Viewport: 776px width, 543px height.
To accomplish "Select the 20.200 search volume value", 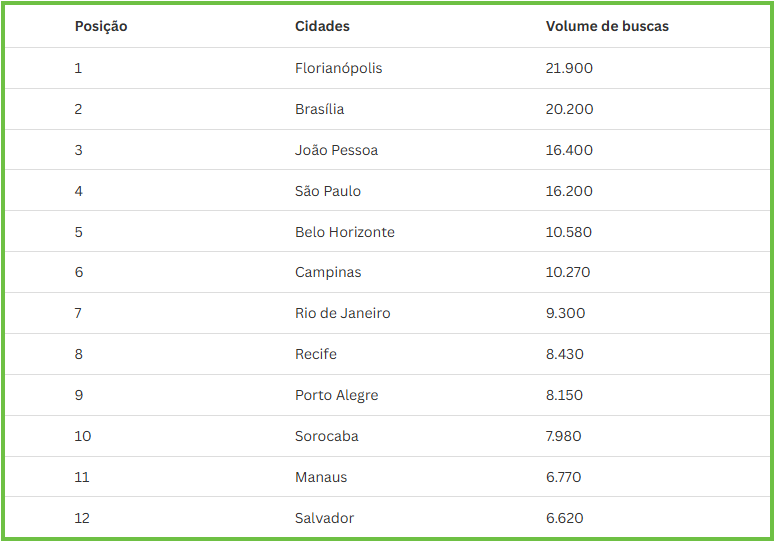I will click(569, 109).
